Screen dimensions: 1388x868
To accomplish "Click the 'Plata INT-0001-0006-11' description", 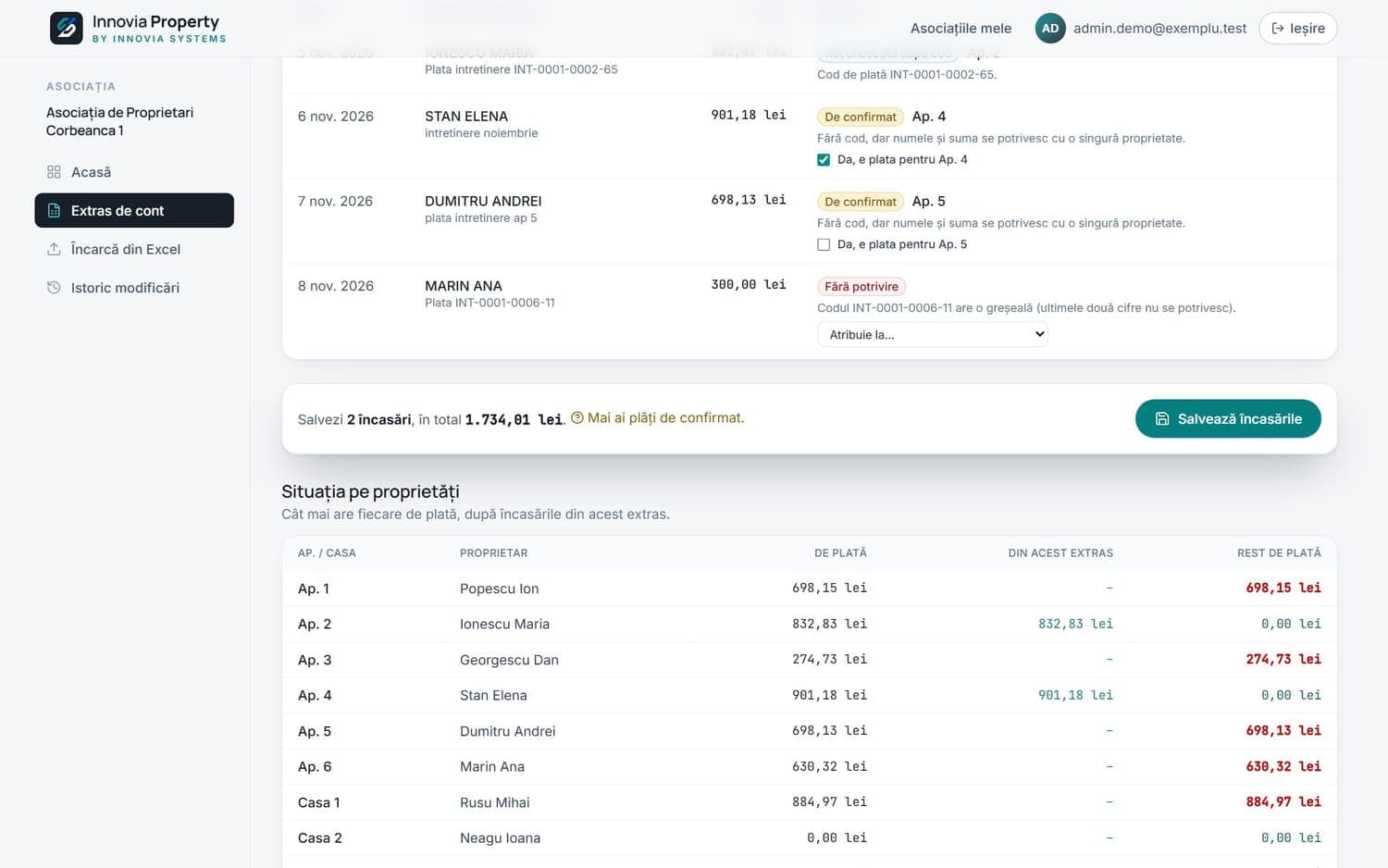I will 490,303.
